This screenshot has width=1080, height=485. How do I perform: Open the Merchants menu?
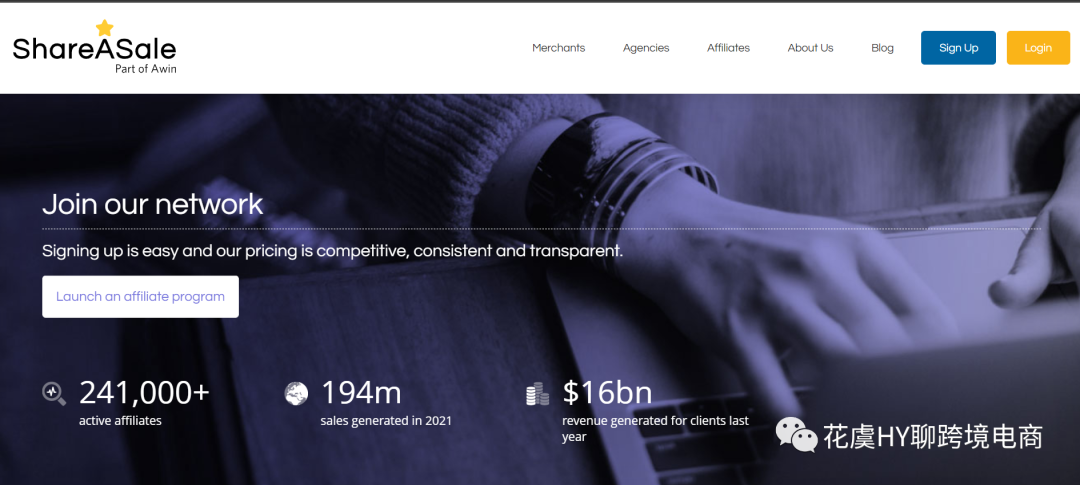(x=558, y=48)
